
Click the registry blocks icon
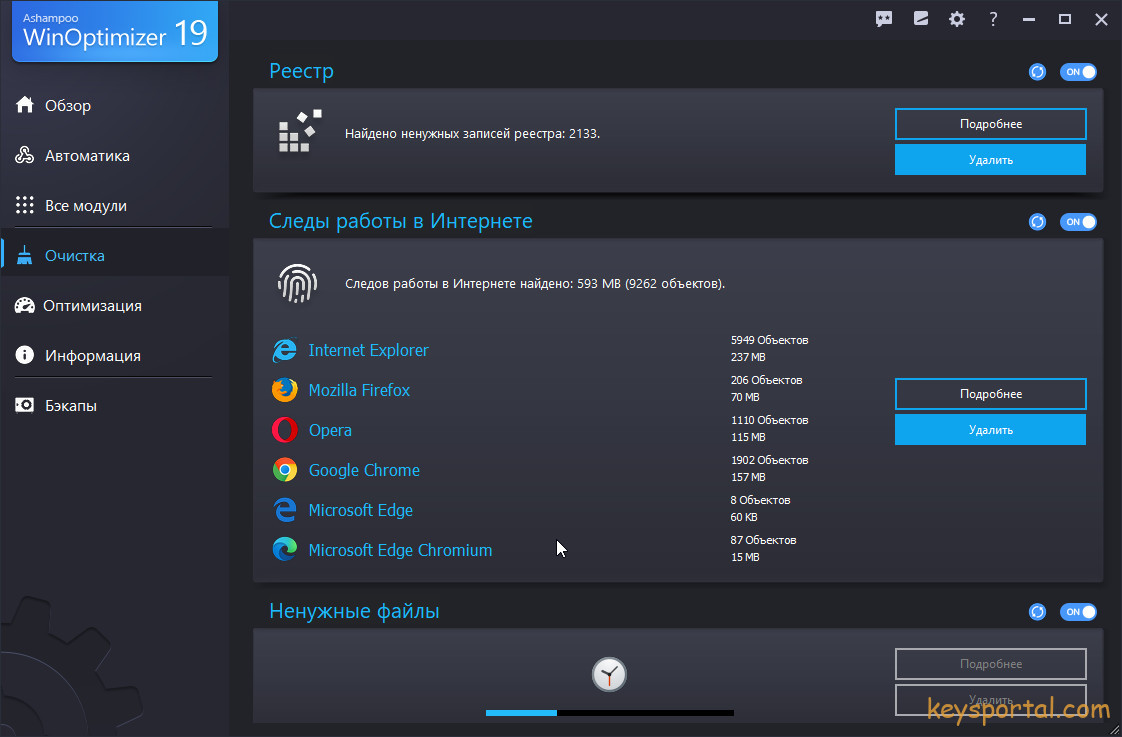pos(299,132)
